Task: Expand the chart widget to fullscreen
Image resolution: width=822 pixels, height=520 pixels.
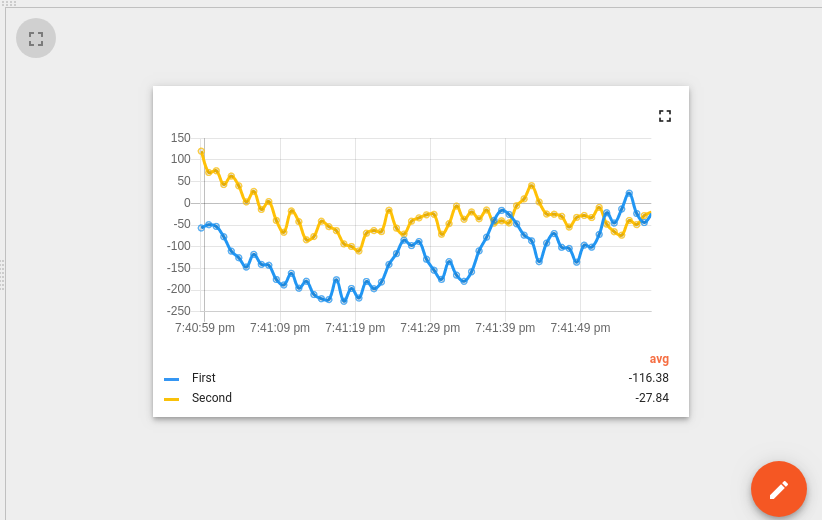Action: (x=665, y=116)
